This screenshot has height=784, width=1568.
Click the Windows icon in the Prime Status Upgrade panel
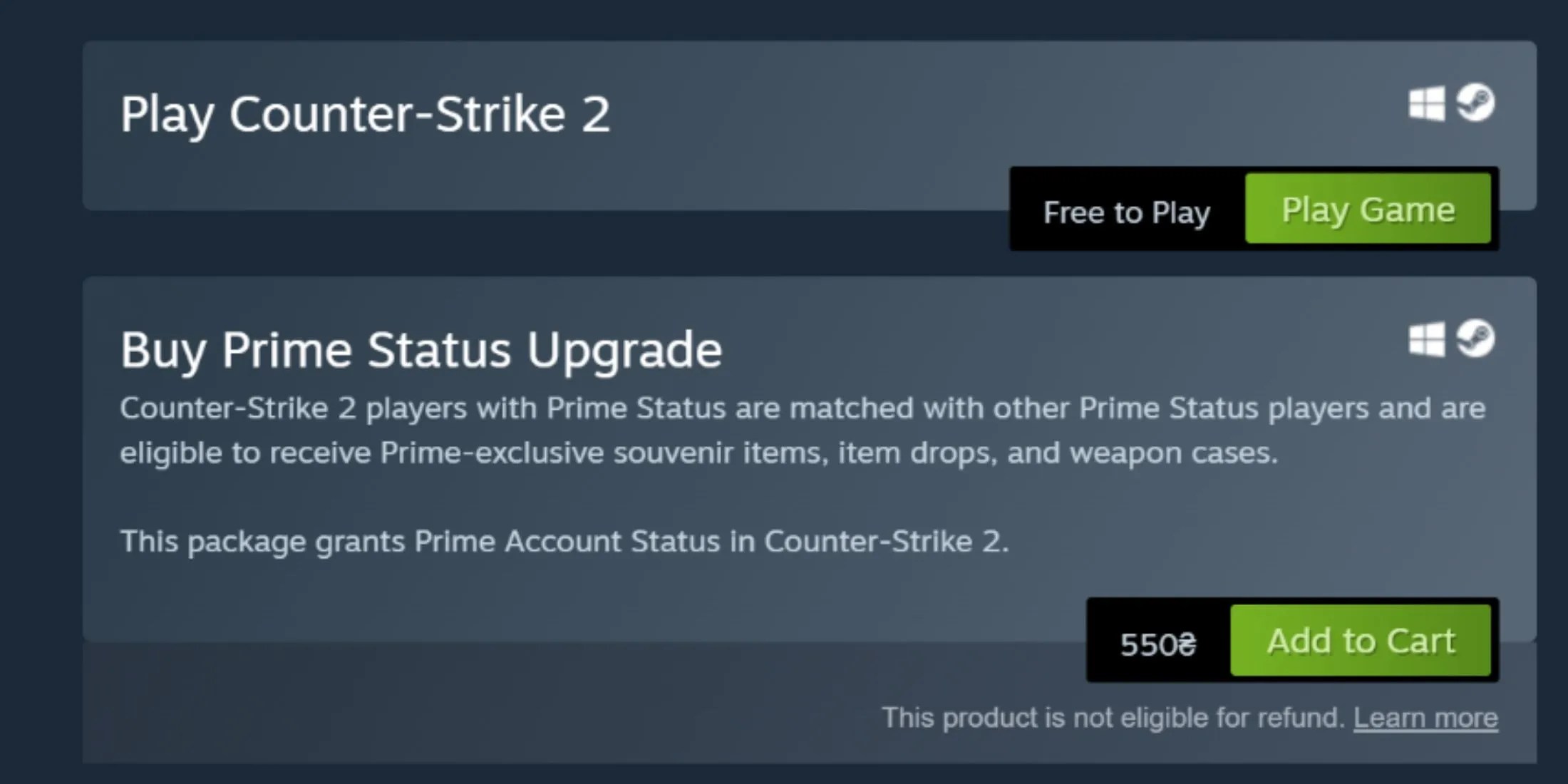1427,339
